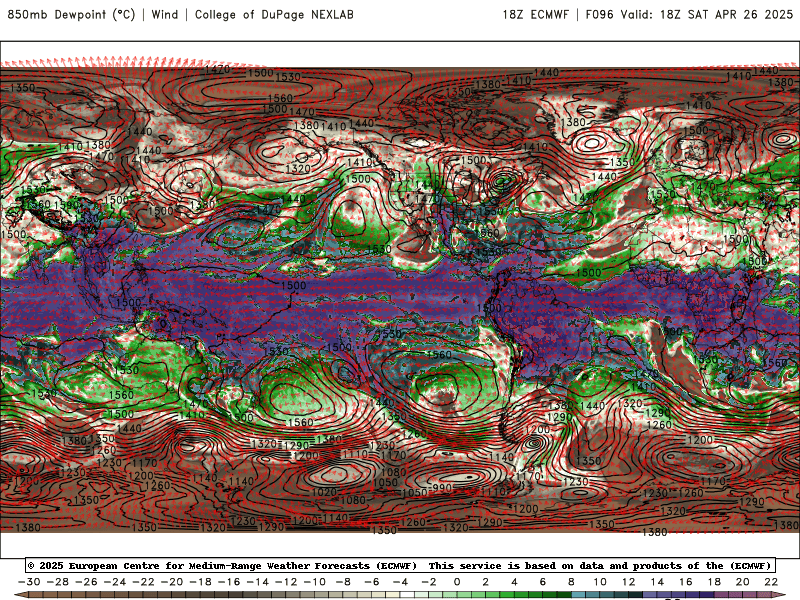Screen dimensions: 800x600
Task: Click the '-16' color scale label
Action: click(x=229, y=582)
